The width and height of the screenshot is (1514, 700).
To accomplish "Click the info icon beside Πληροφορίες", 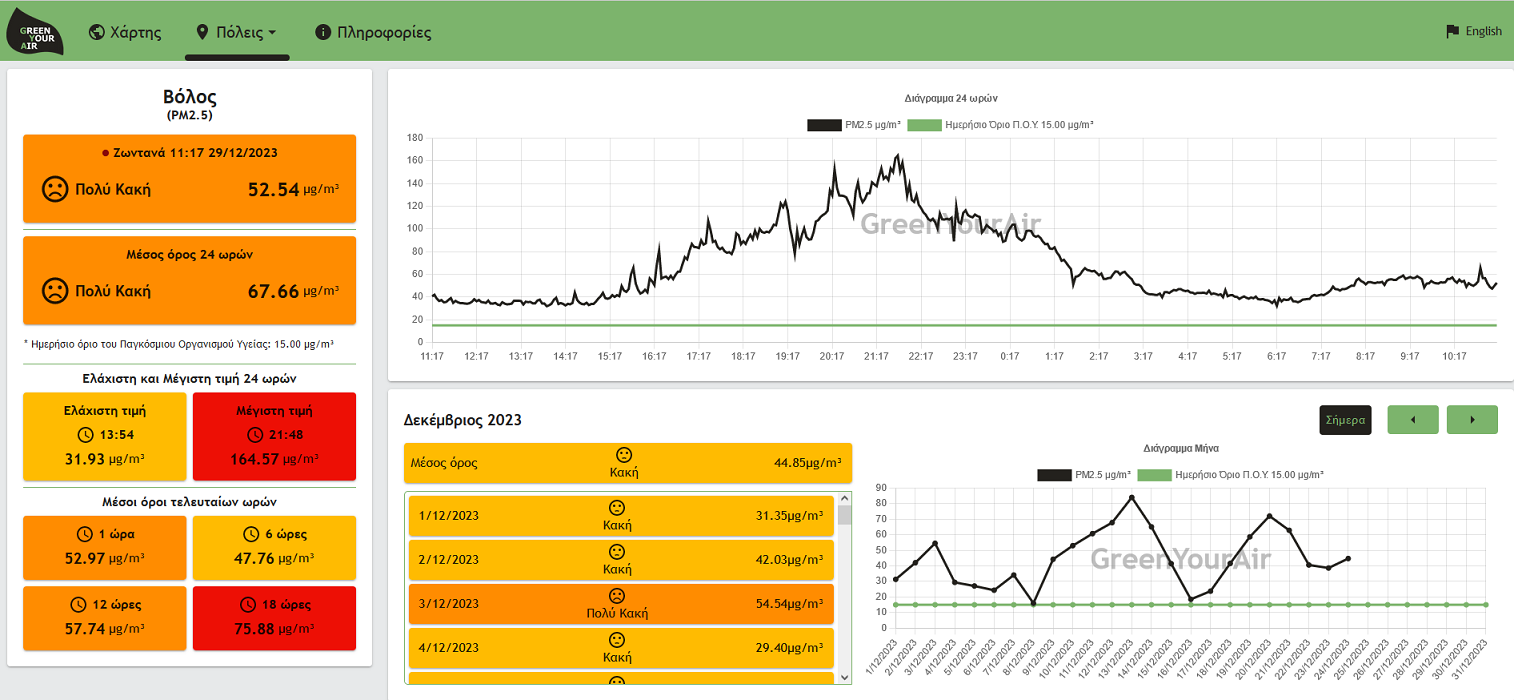I will tap(323, 32).
